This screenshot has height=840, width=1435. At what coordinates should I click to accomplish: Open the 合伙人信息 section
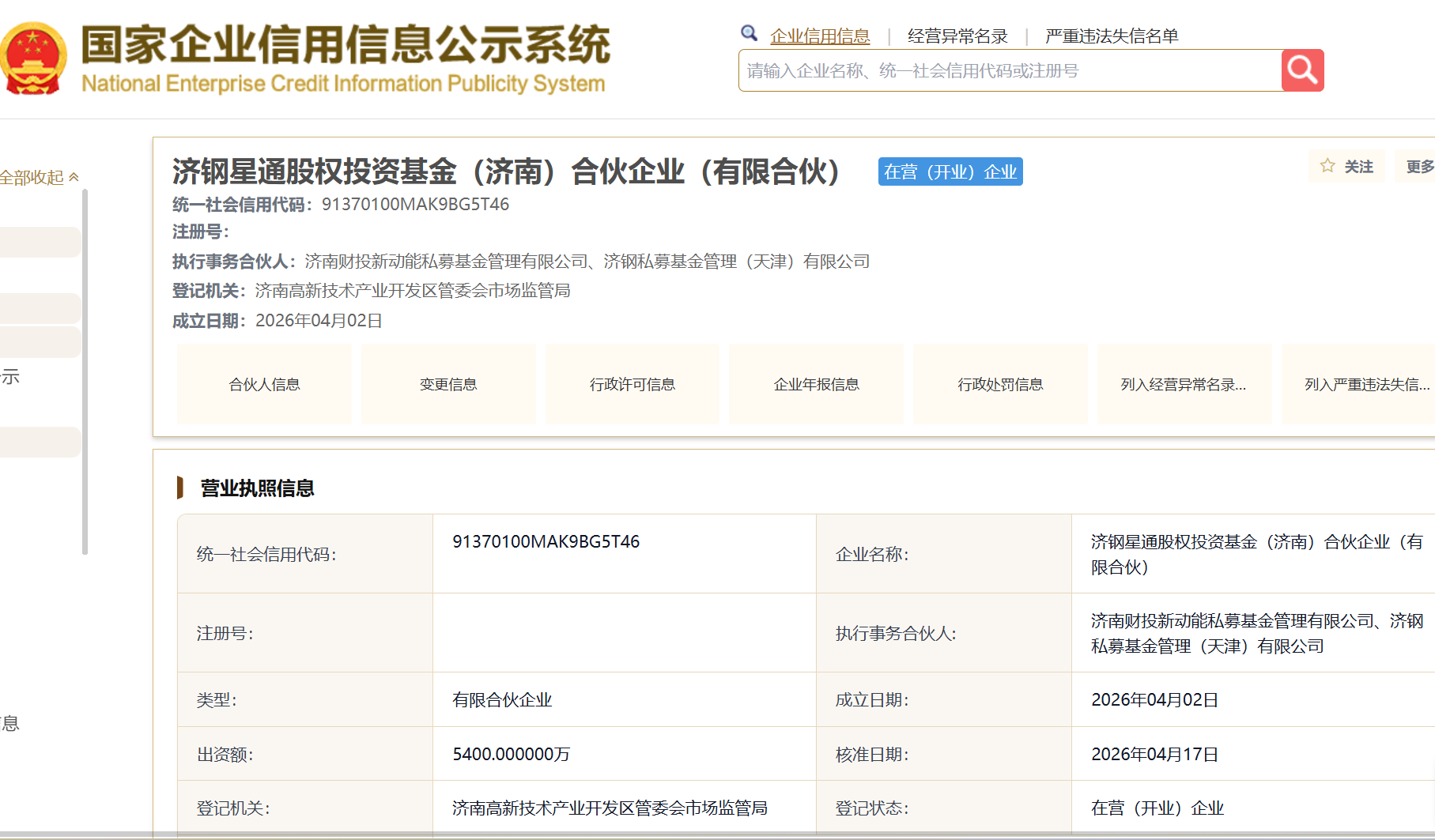[264, 385]
